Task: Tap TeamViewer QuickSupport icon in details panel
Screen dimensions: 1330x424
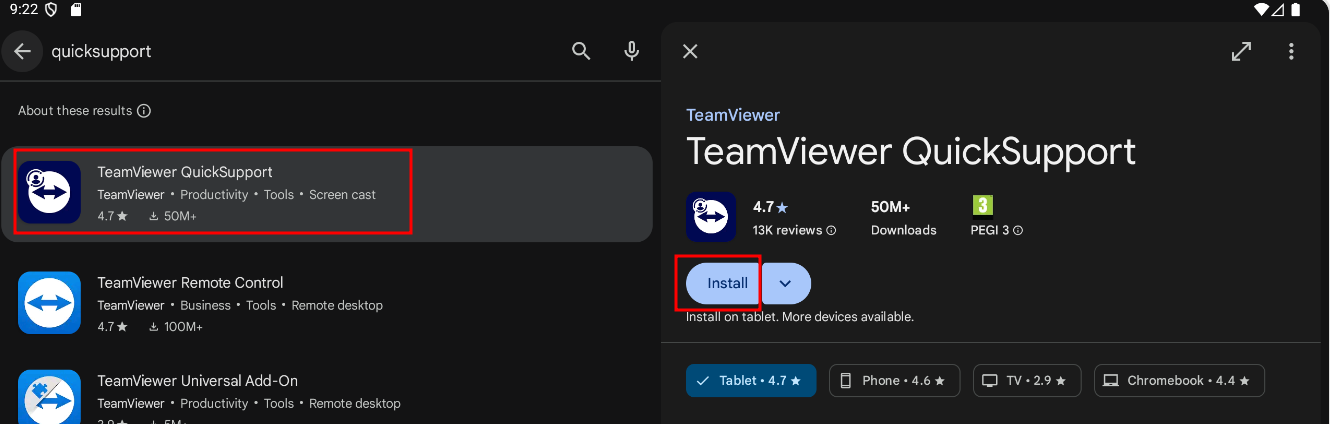Action: pyautogui.click(x=711, y=217)
